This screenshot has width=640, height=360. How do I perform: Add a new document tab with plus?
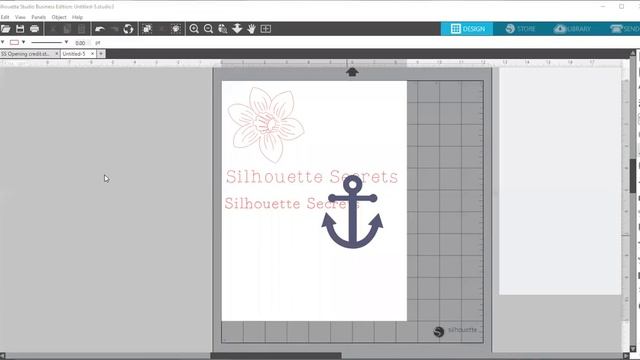tap(101, 54)
